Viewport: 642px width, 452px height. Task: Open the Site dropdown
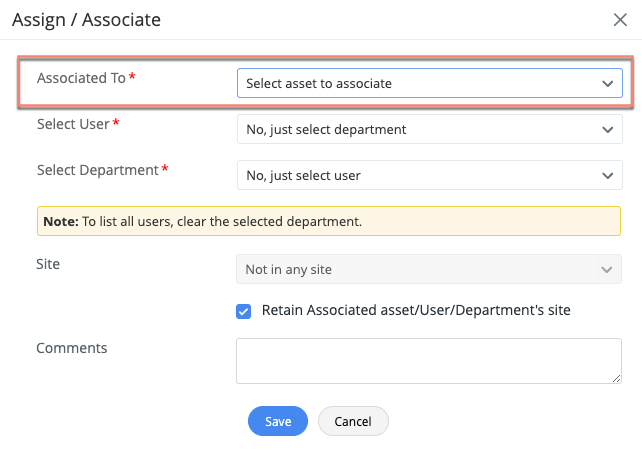point(420,269)
